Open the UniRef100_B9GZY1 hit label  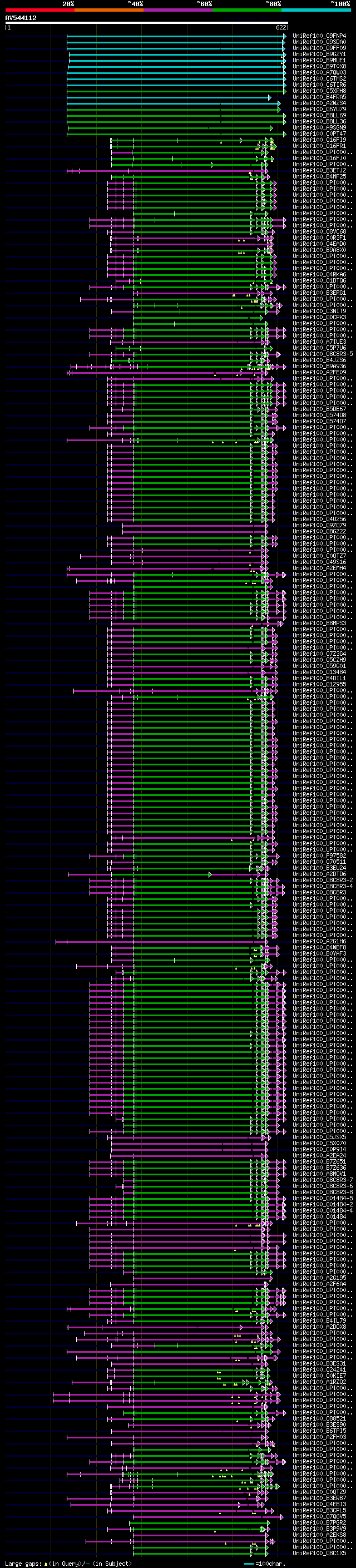click(319, 54)
